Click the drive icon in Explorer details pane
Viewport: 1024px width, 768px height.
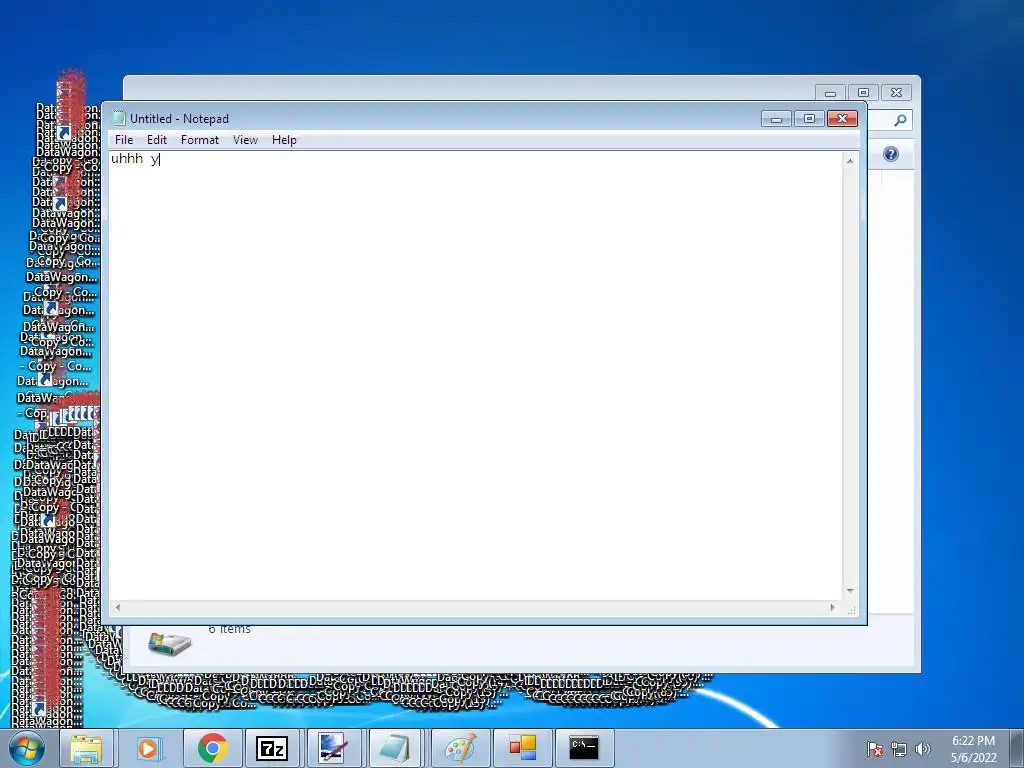tap(170, 643)
